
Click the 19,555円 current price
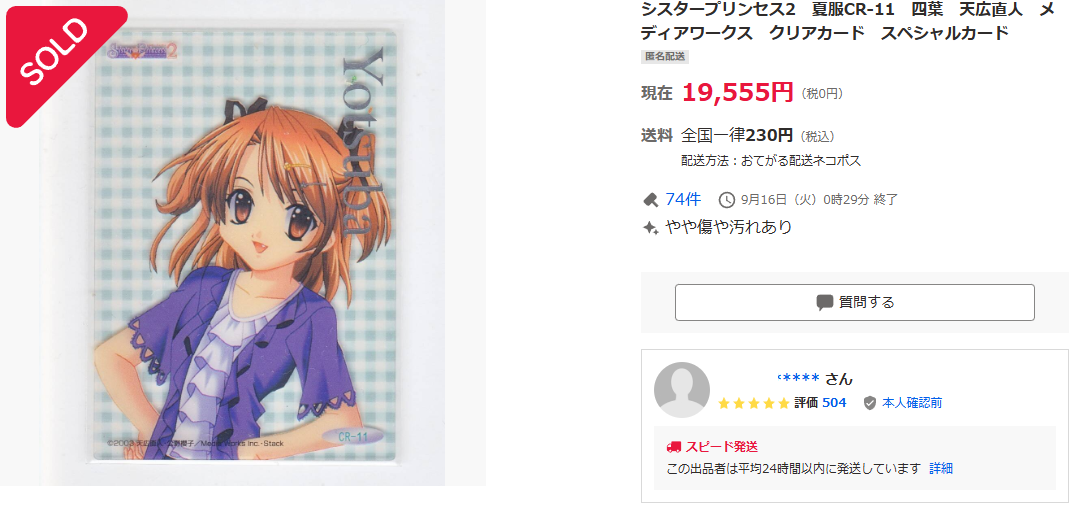(737, 92)
